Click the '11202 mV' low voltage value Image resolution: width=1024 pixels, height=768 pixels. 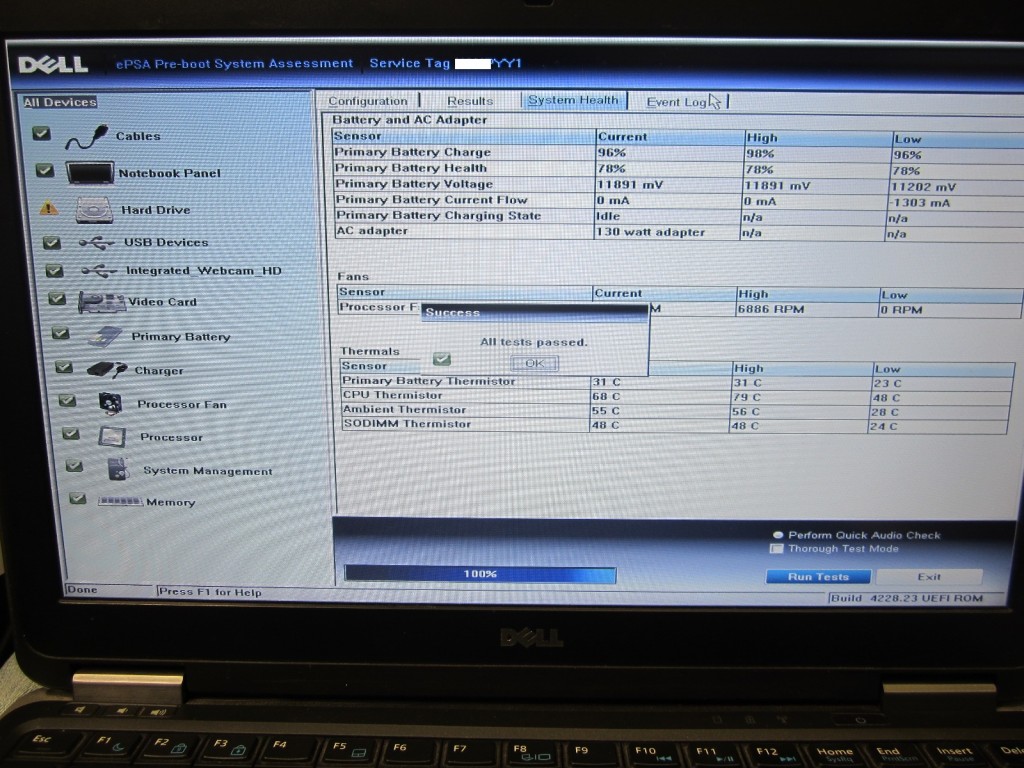tap(923, 187)
